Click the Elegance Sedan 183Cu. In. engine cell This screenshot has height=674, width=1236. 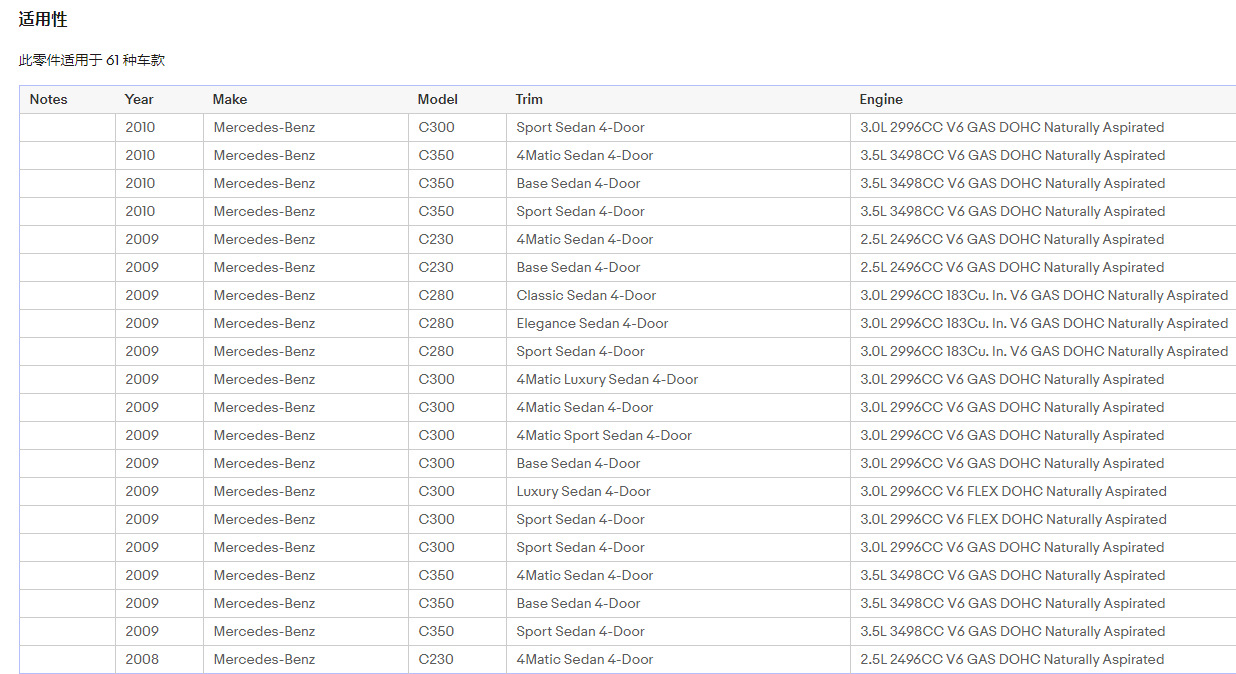click(x=1043, y=324)
